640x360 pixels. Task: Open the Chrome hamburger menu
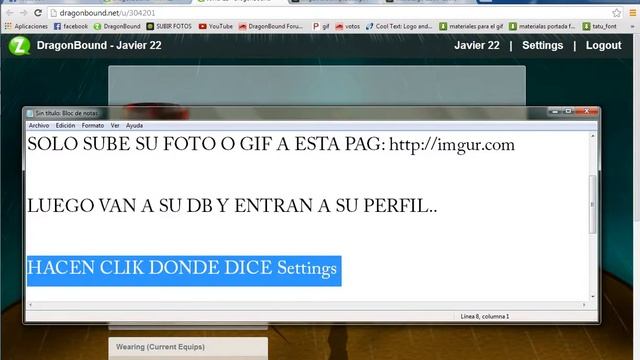[x=632, y=13]
